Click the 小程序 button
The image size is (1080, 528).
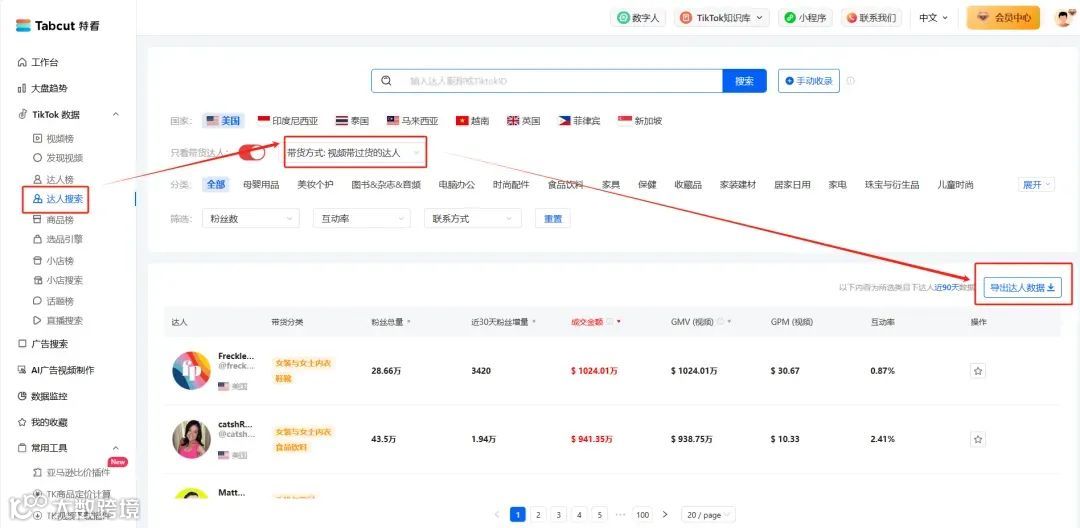(806, 18)
